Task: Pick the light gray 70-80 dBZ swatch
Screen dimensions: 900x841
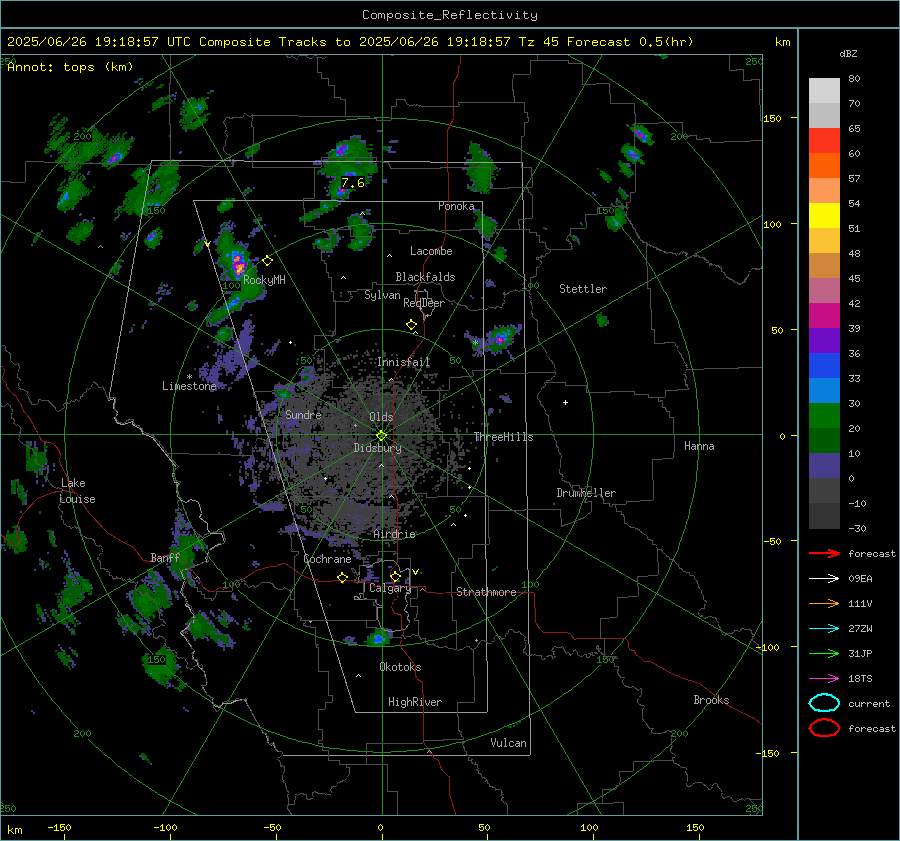Action: point(824,90)
